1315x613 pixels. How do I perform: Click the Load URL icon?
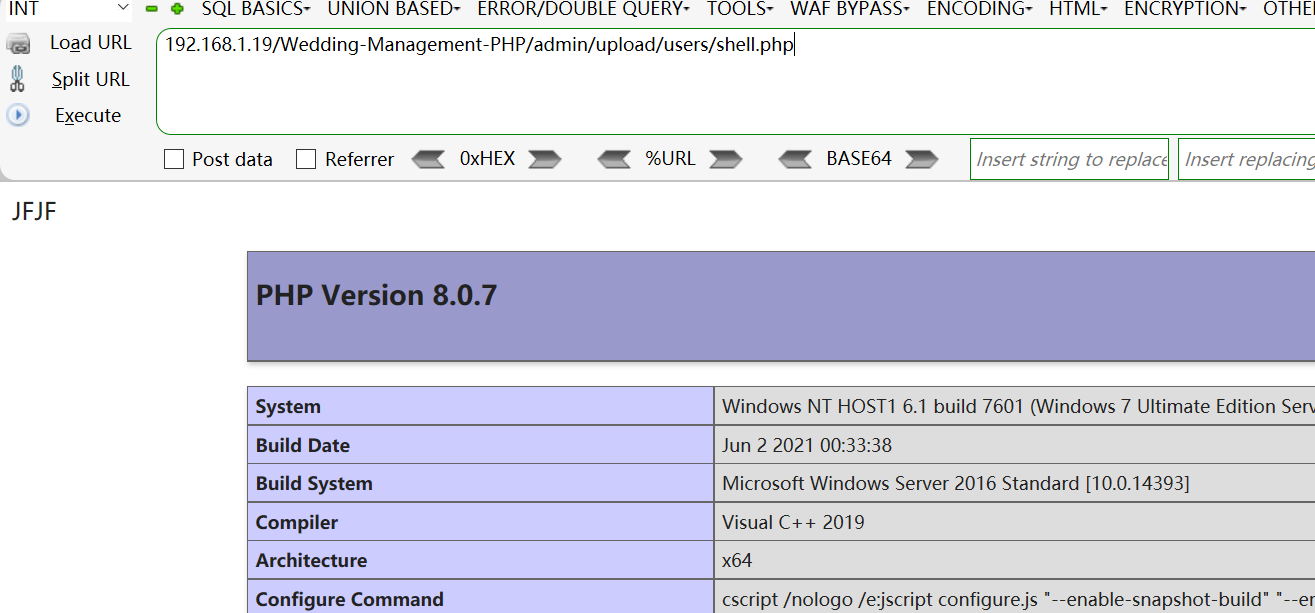coord(18,44)
